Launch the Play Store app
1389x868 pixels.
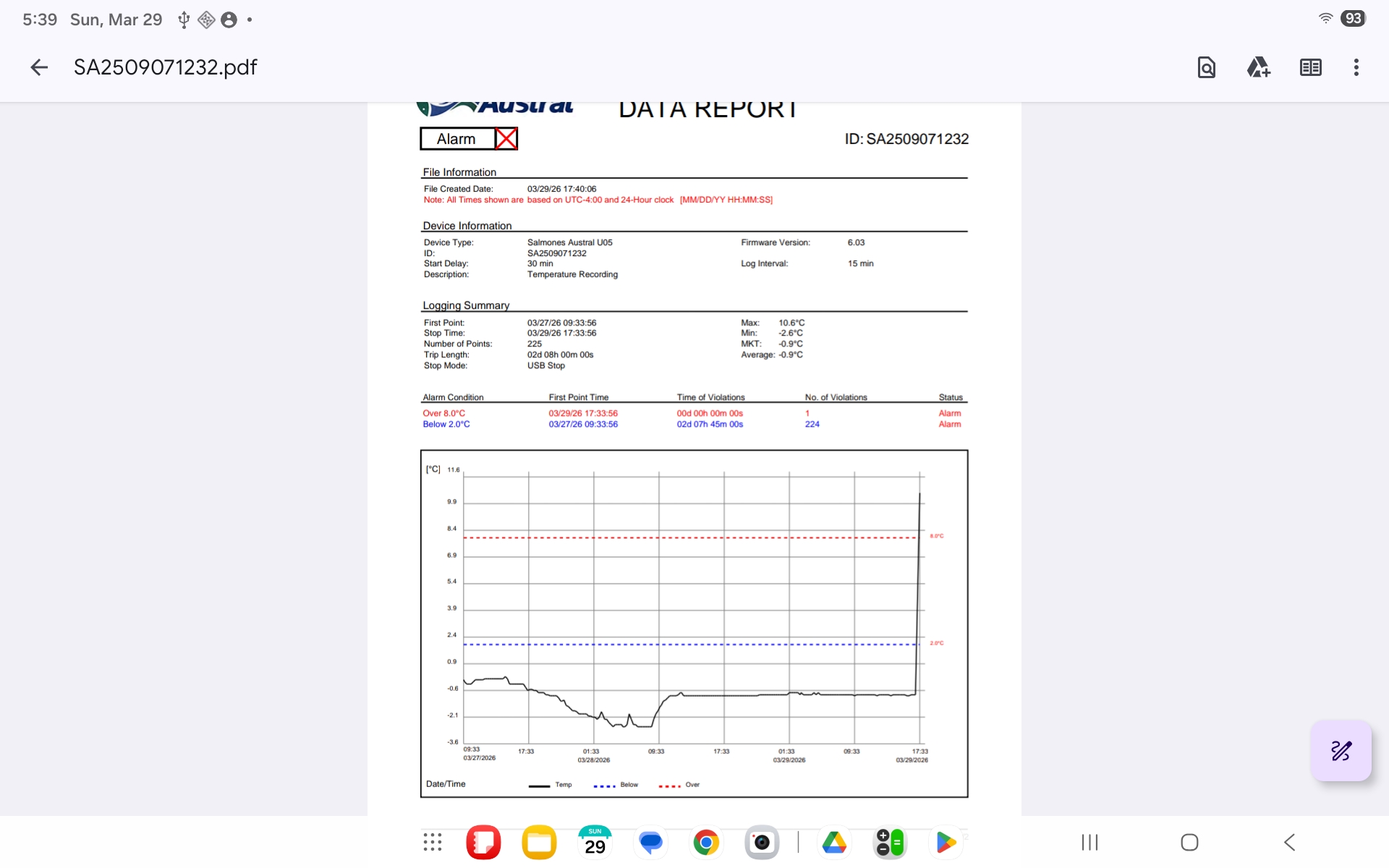click(x=946, y=842)
